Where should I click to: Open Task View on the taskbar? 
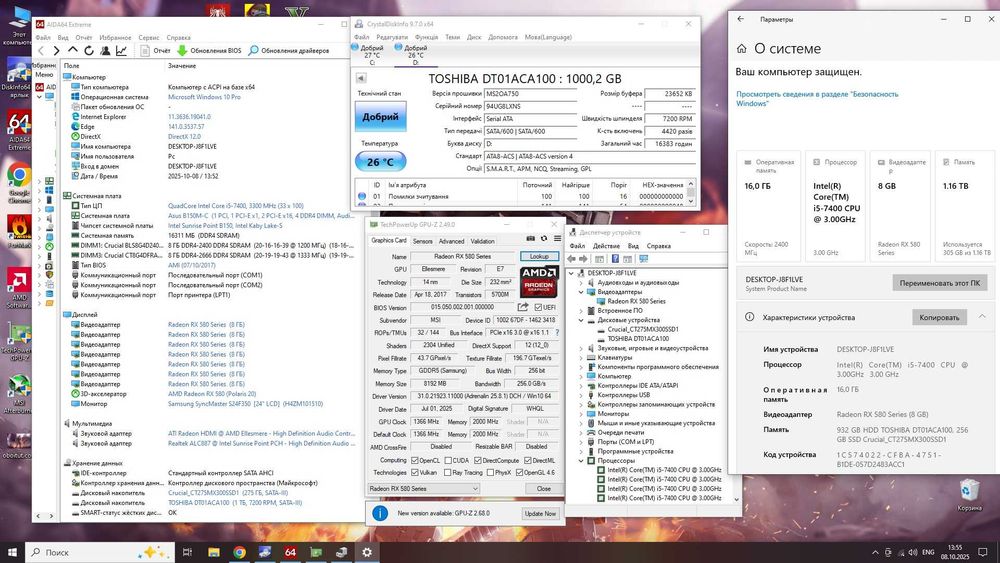click(188, 552)
